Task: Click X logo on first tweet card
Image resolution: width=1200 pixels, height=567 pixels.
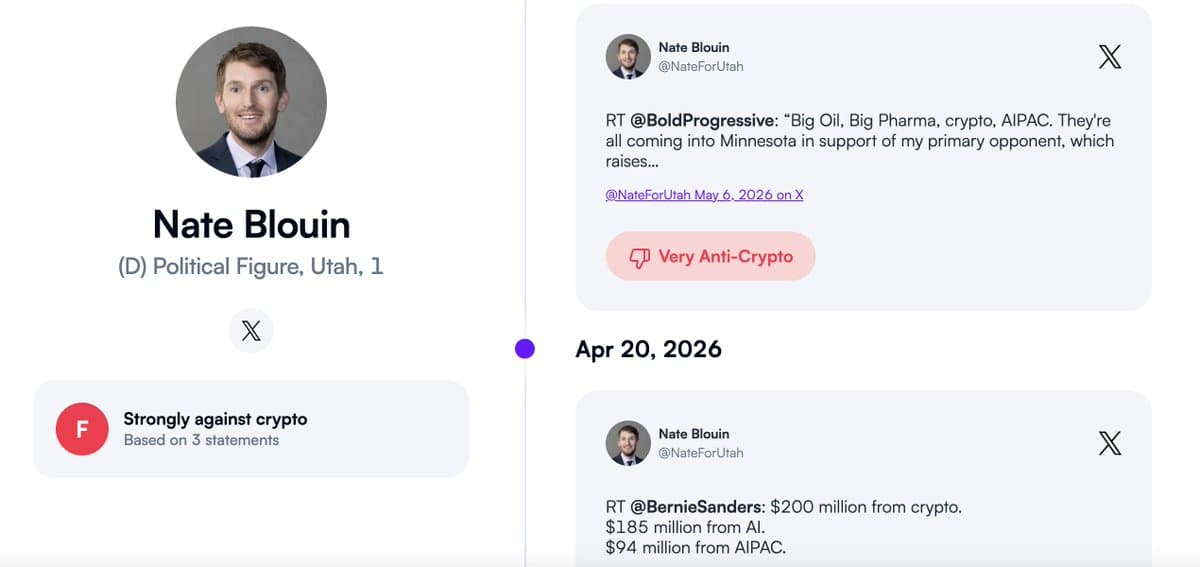Action: tap(1110, 57)
